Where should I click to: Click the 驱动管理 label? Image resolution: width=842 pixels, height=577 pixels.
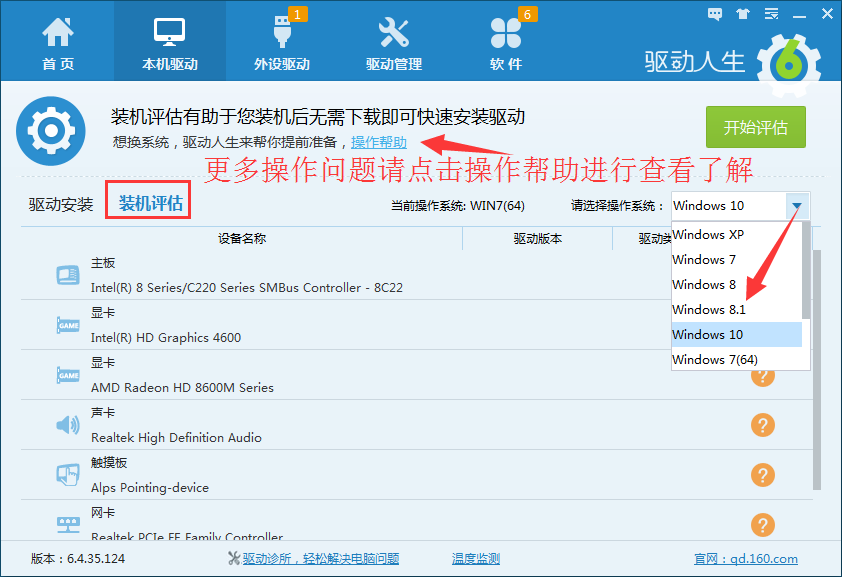pyautogui.click(x=394, y=64)
